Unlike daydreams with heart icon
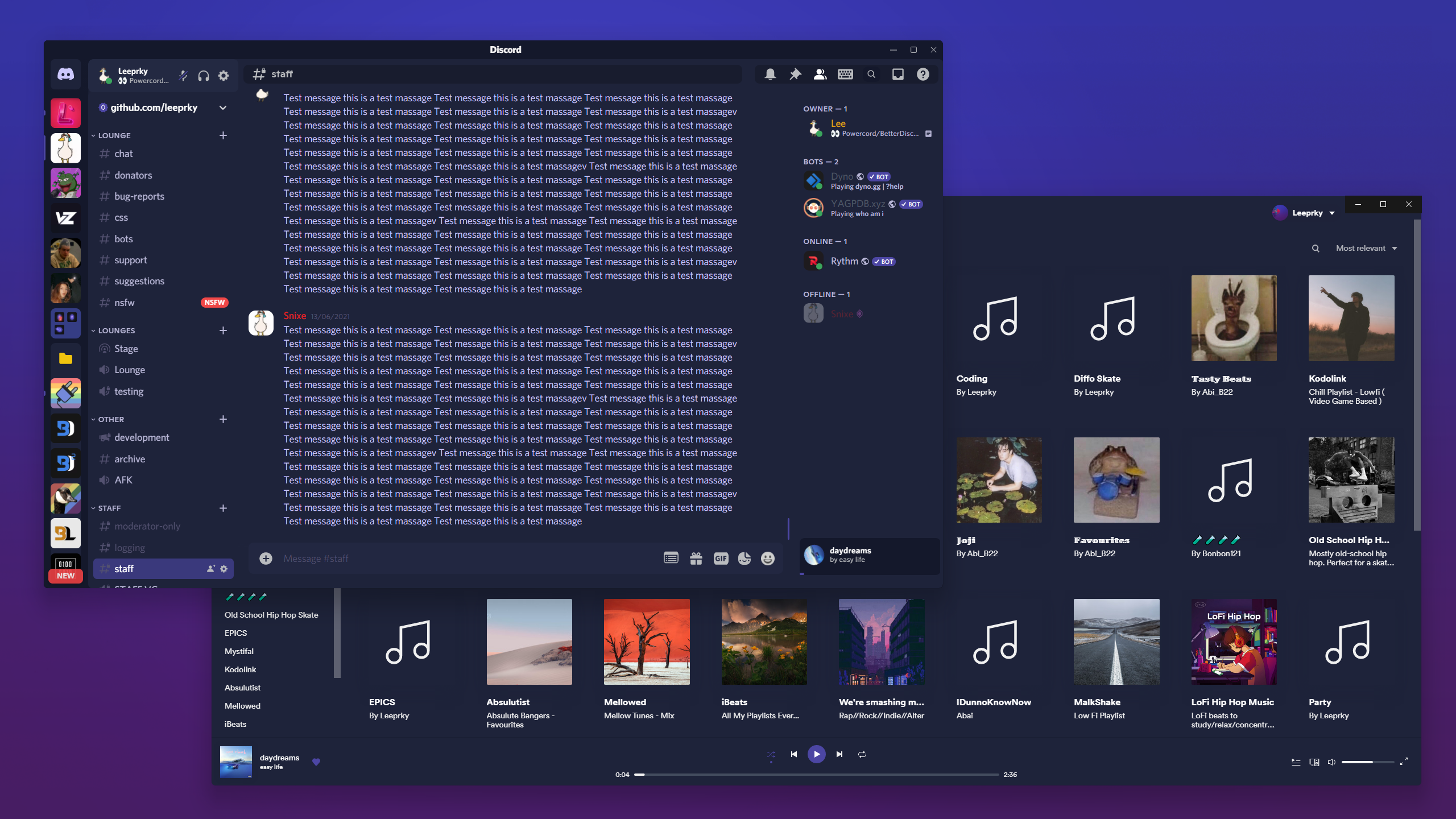 [x=316, y=762]
